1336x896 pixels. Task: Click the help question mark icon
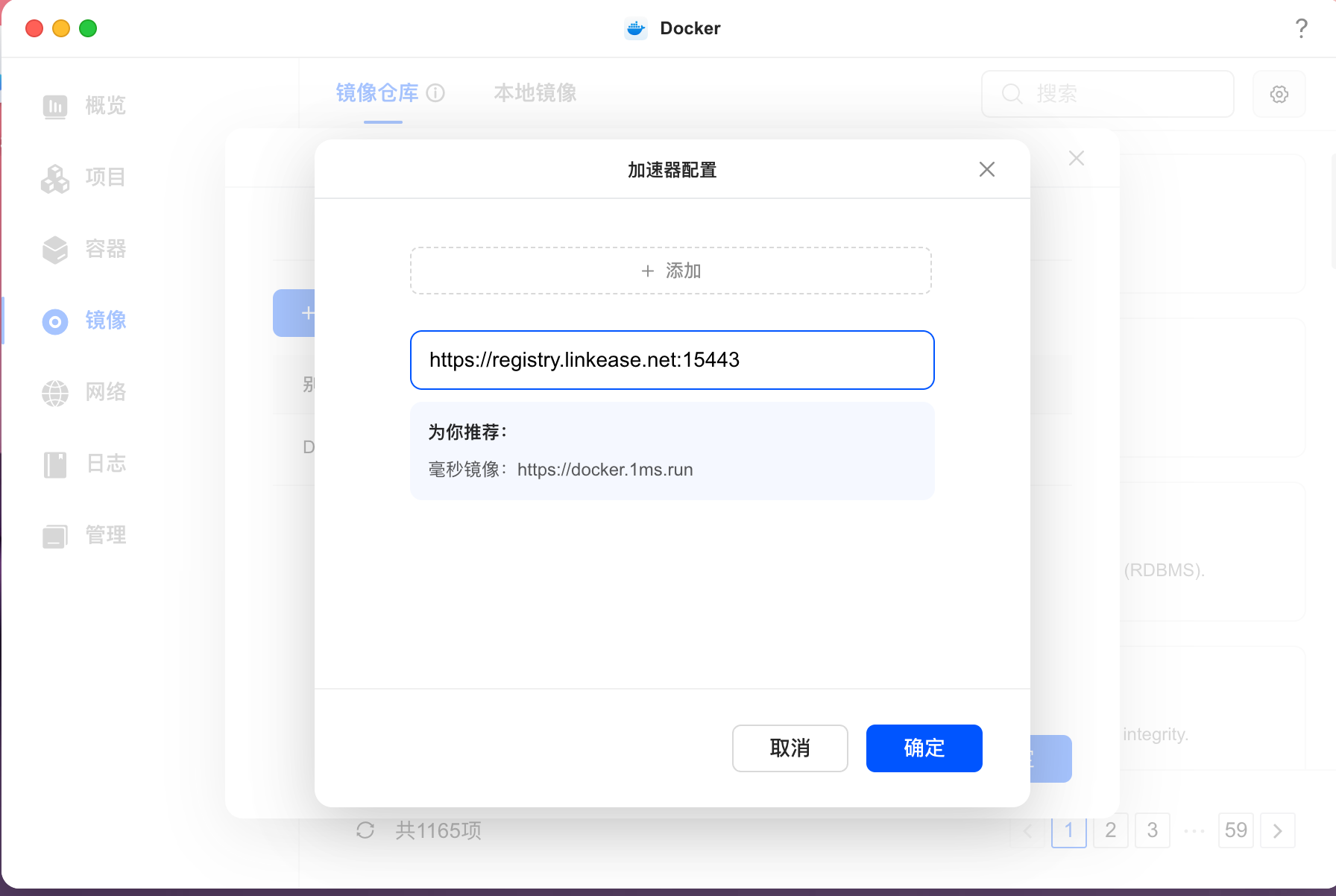click(1301, 28)
